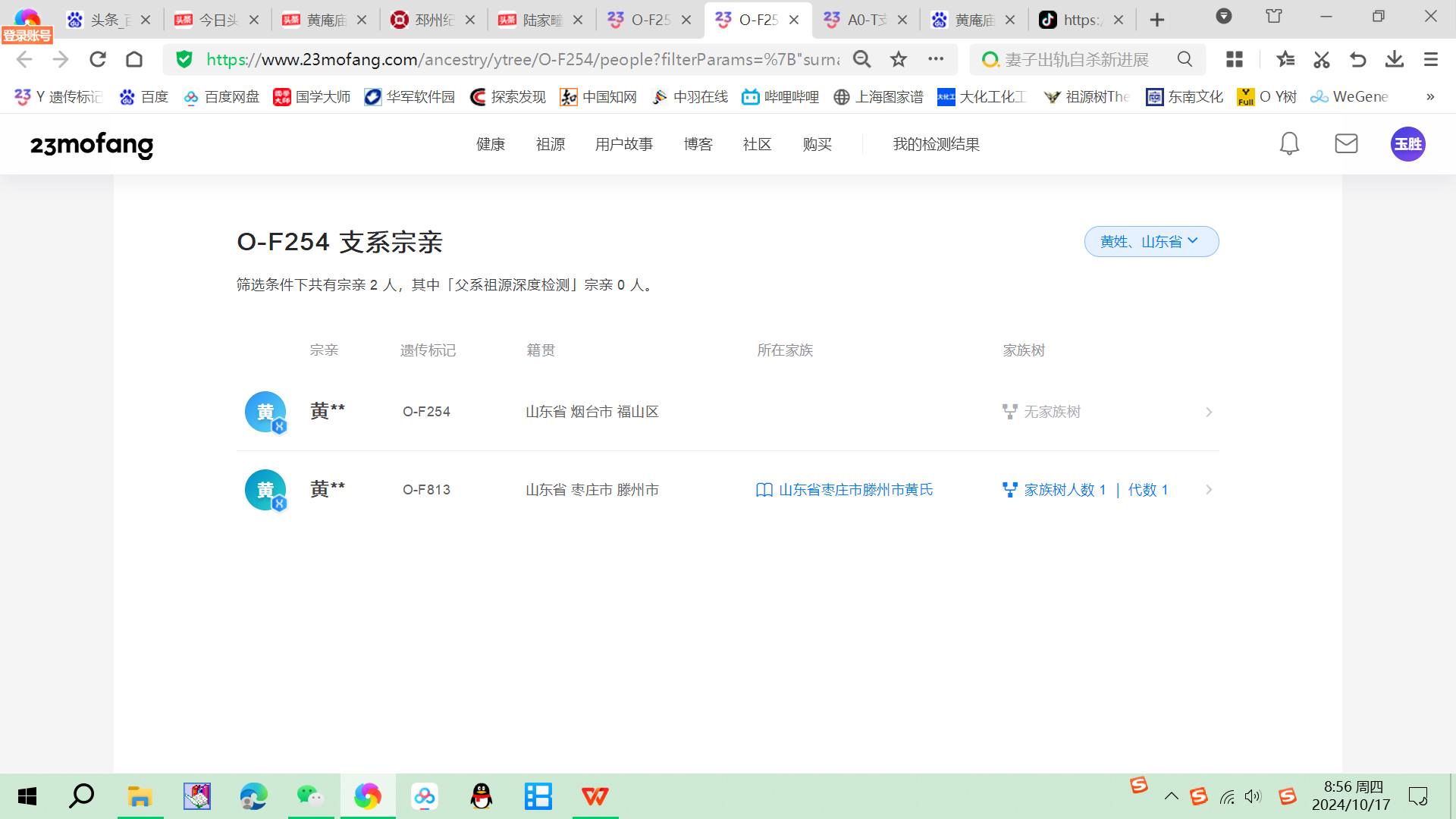Click the 山东省 枣庄市 滕州市 cell

pos(592,490)
